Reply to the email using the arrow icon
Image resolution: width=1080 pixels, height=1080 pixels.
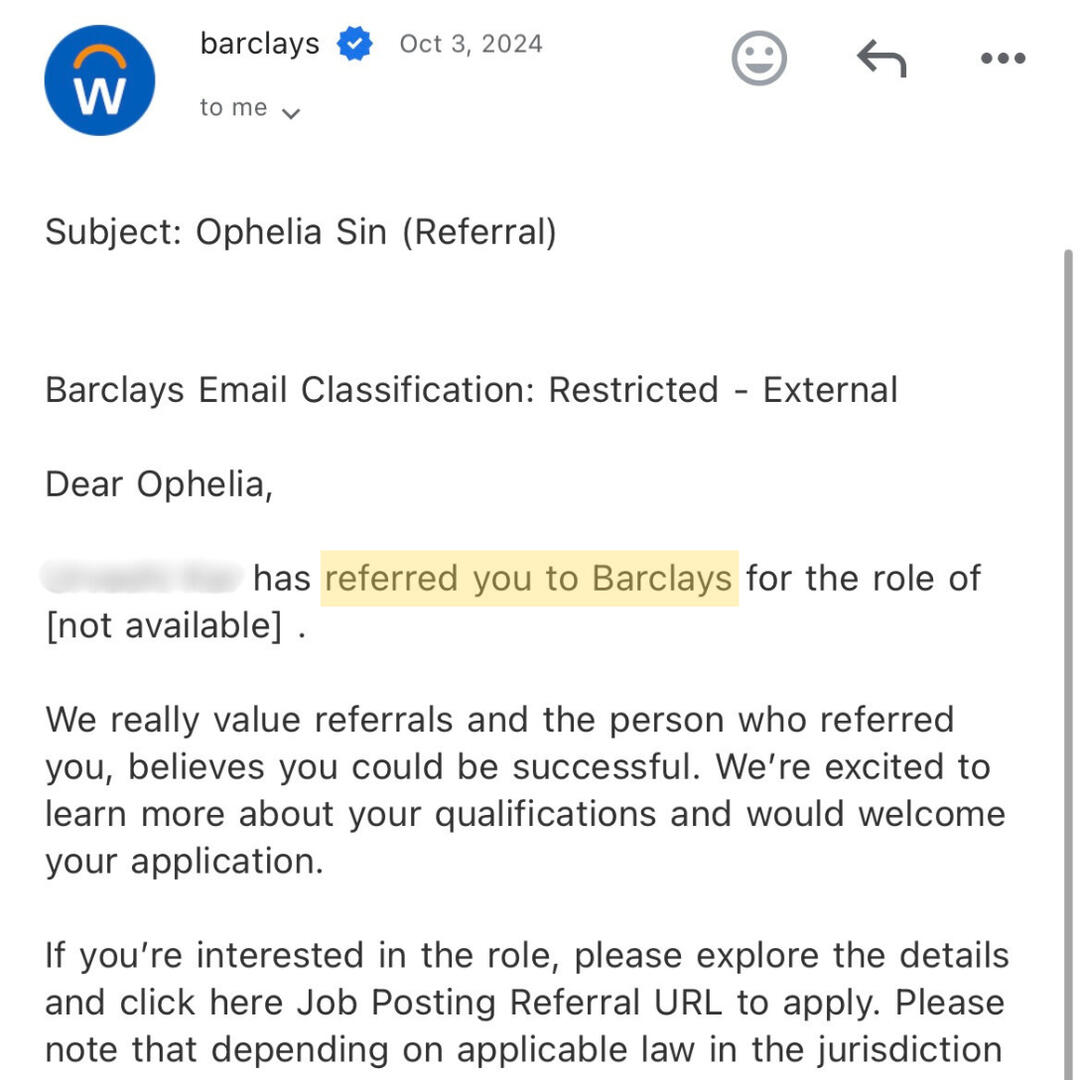point(881,59)
